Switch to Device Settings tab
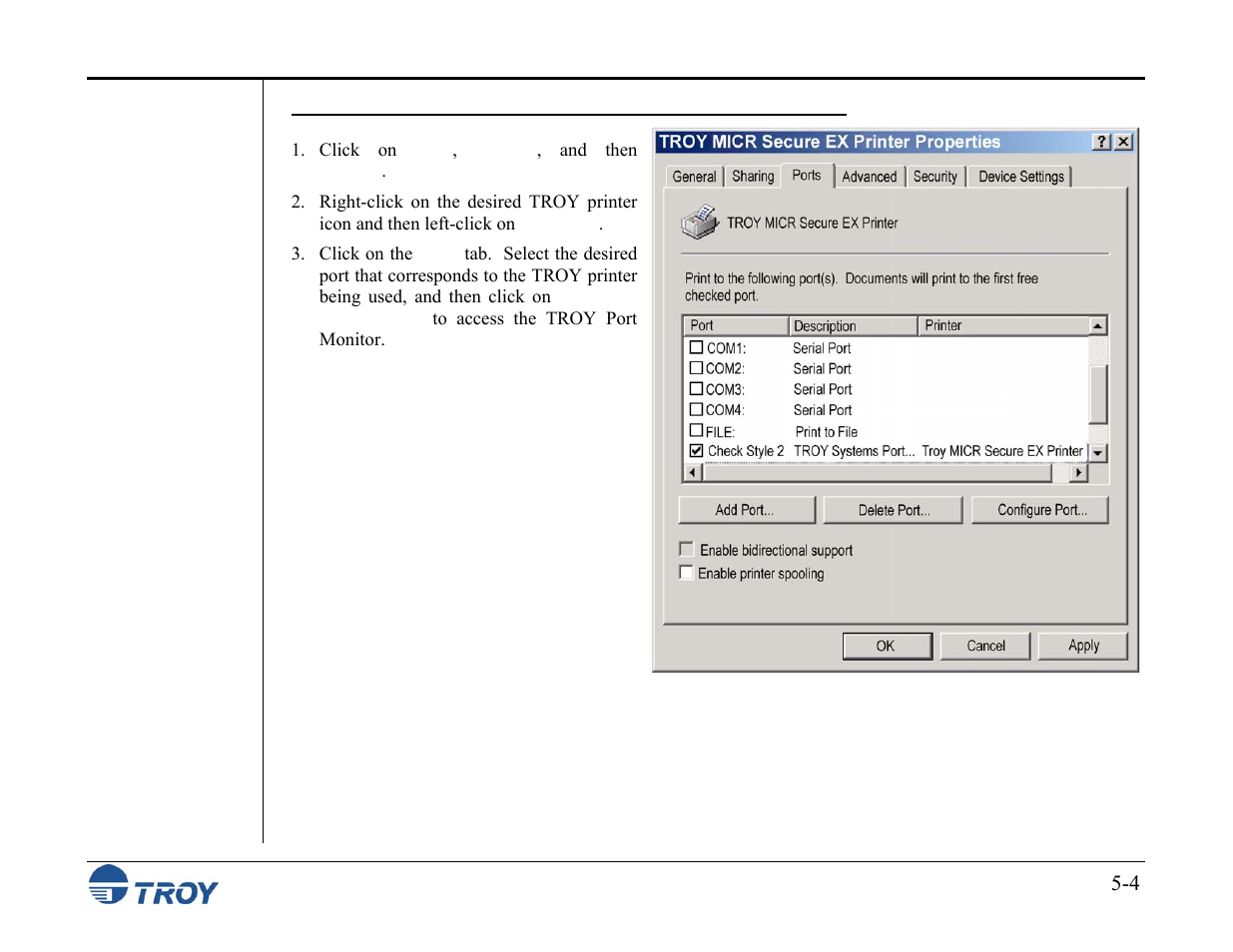 (1020, 177)
